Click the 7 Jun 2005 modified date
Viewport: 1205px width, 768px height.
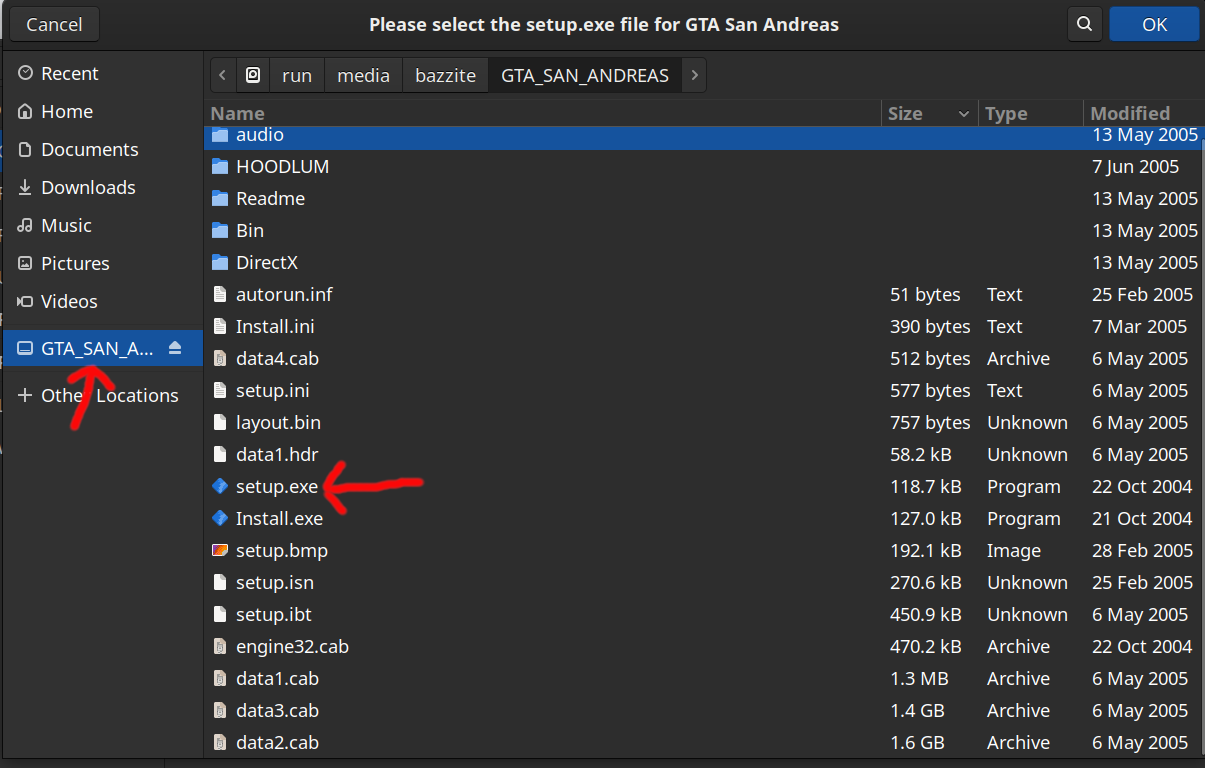(x=1136, y=166)
